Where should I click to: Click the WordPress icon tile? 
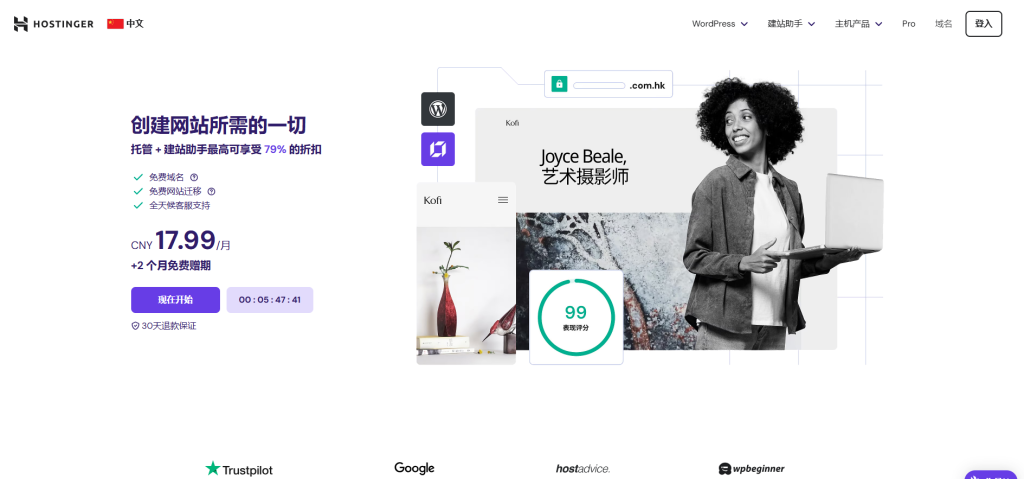coord(438,108)
